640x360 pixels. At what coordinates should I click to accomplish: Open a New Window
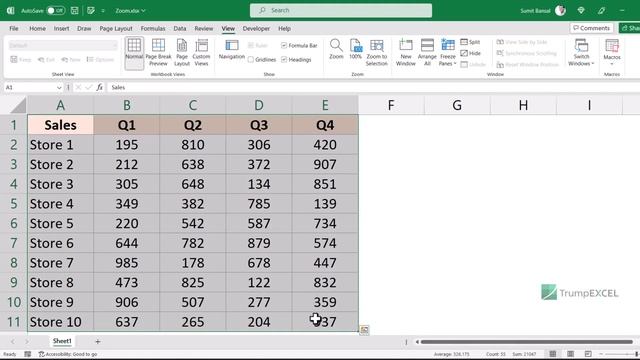pyautogui.click(x=405, y=52)
